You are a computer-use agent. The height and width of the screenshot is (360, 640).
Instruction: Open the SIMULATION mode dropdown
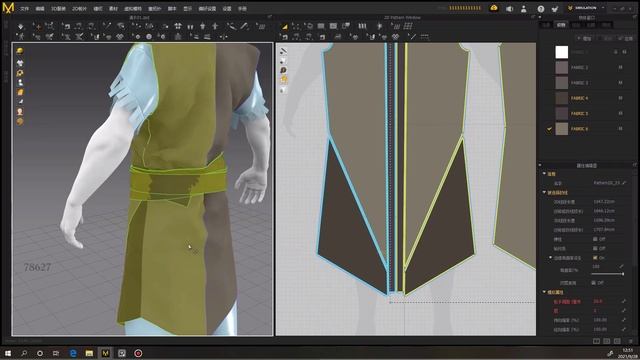click(x=586, y=8)
